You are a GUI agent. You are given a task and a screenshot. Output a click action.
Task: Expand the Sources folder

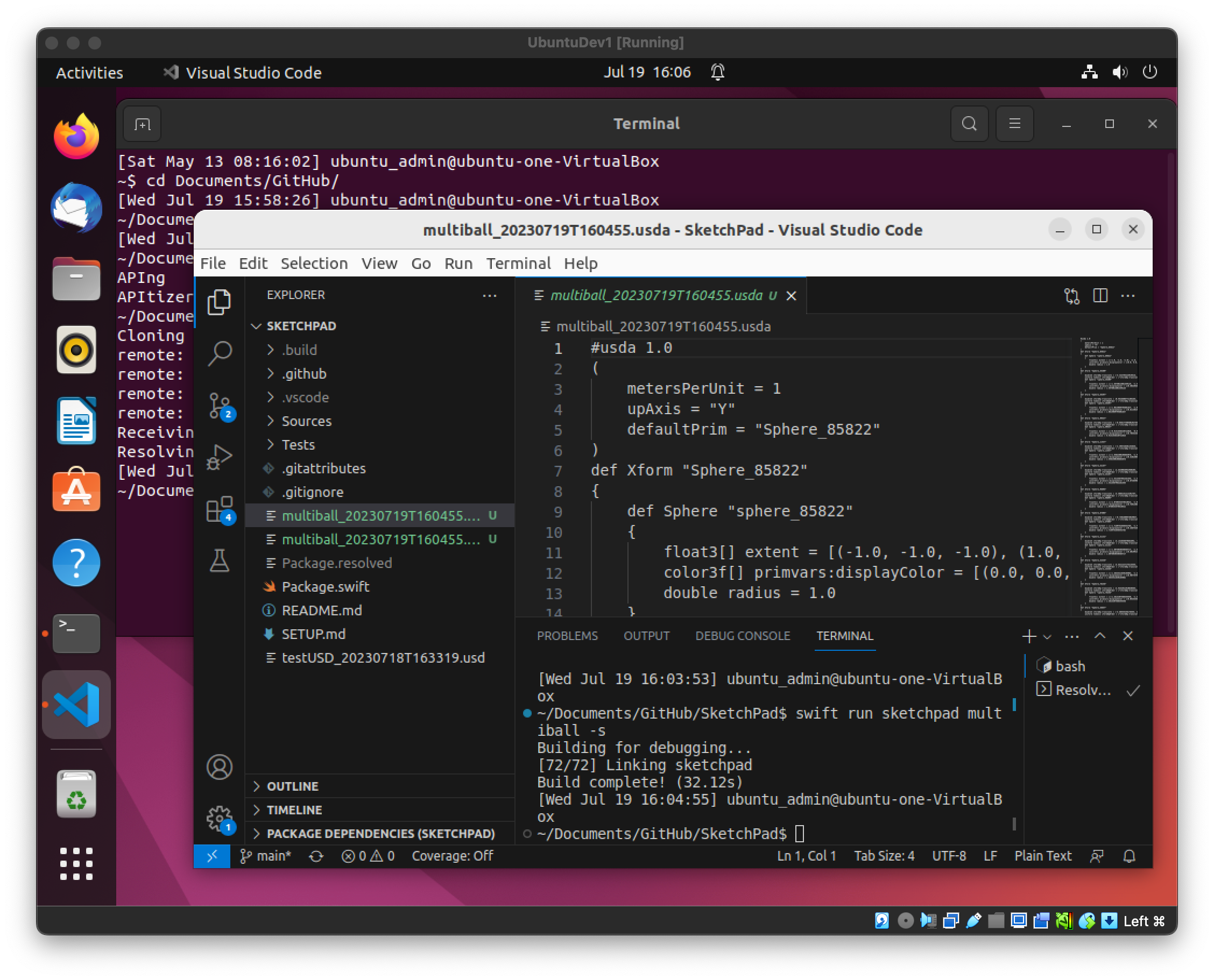coord(306,421)
